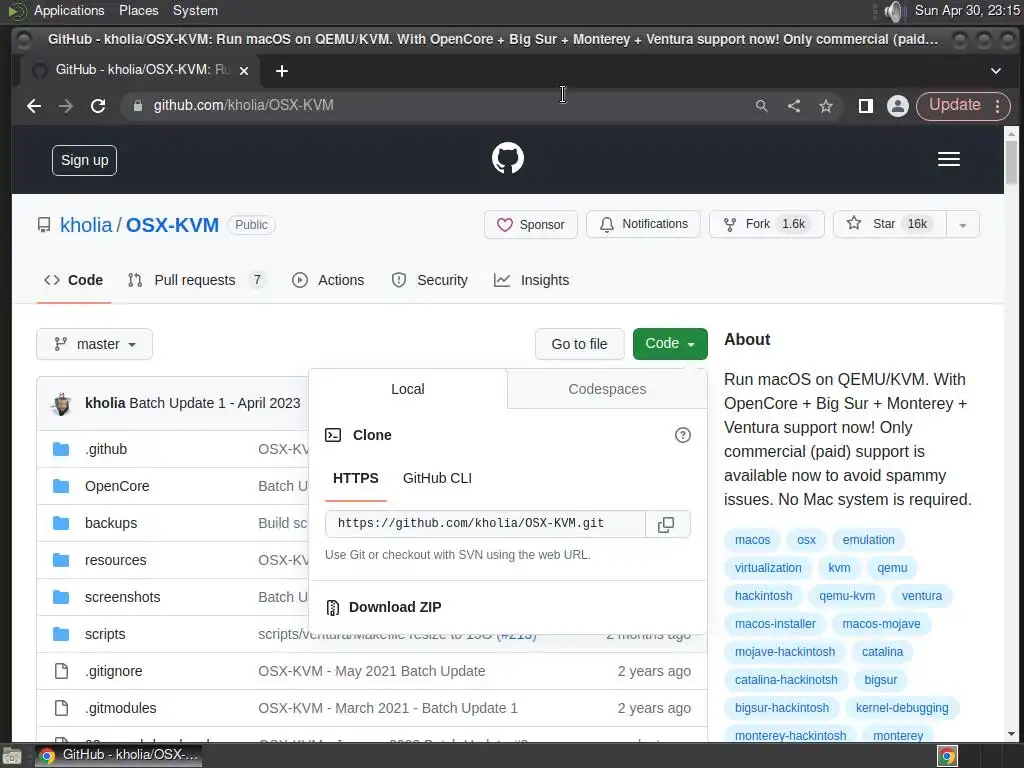This screenshot has width=1024, height=768.
Task: Click the hackintosh topic tag
Action: coord(763,596)
